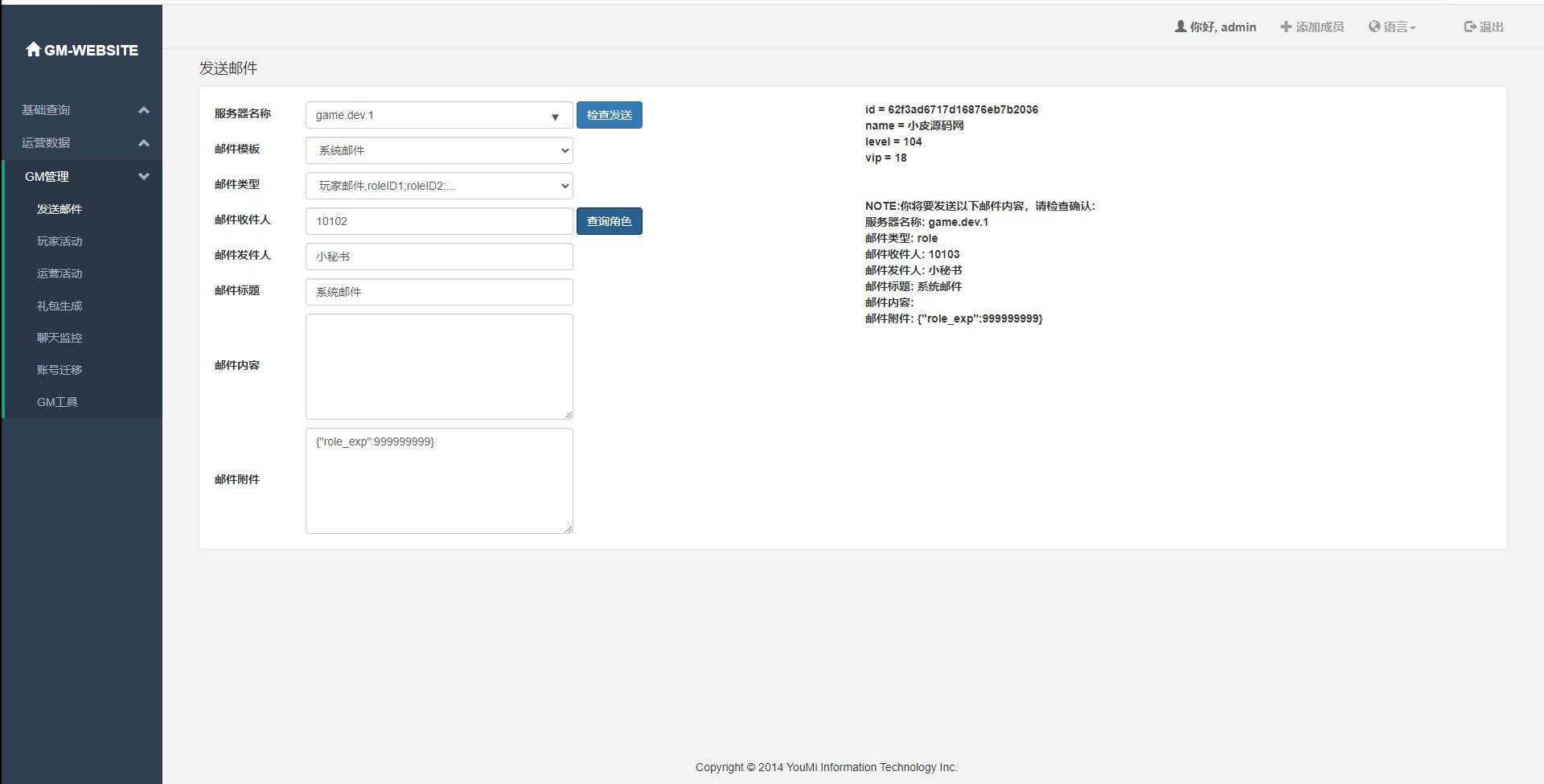Screen dimensions: 1544x784
Task: Click into the 邮件内容 text area
Action: tap(438, 367)
